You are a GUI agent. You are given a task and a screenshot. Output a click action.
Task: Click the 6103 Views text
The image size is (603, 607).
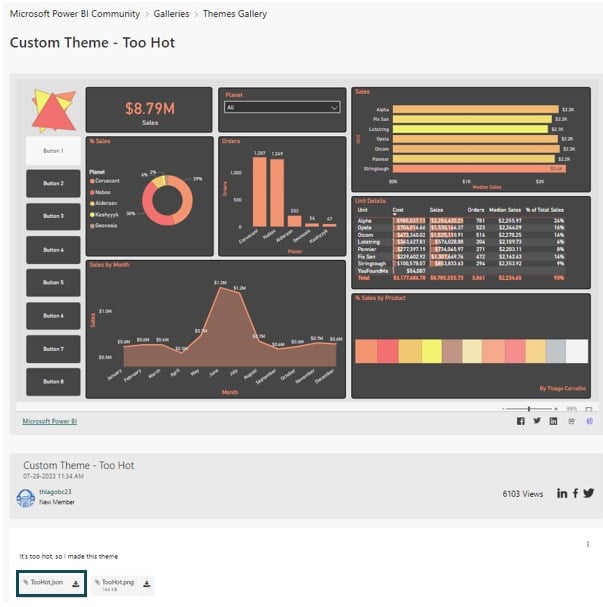coord(522,494)
